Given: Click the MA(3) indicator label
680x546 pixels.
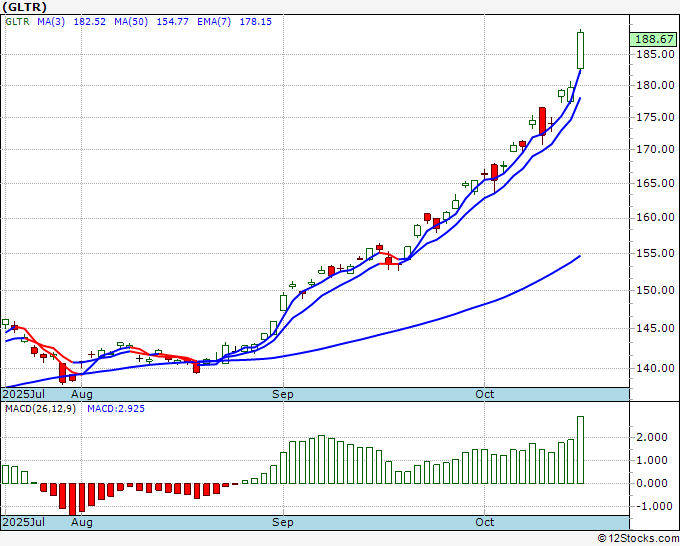Looking at the screenshot, I should (x=51, y=22).
